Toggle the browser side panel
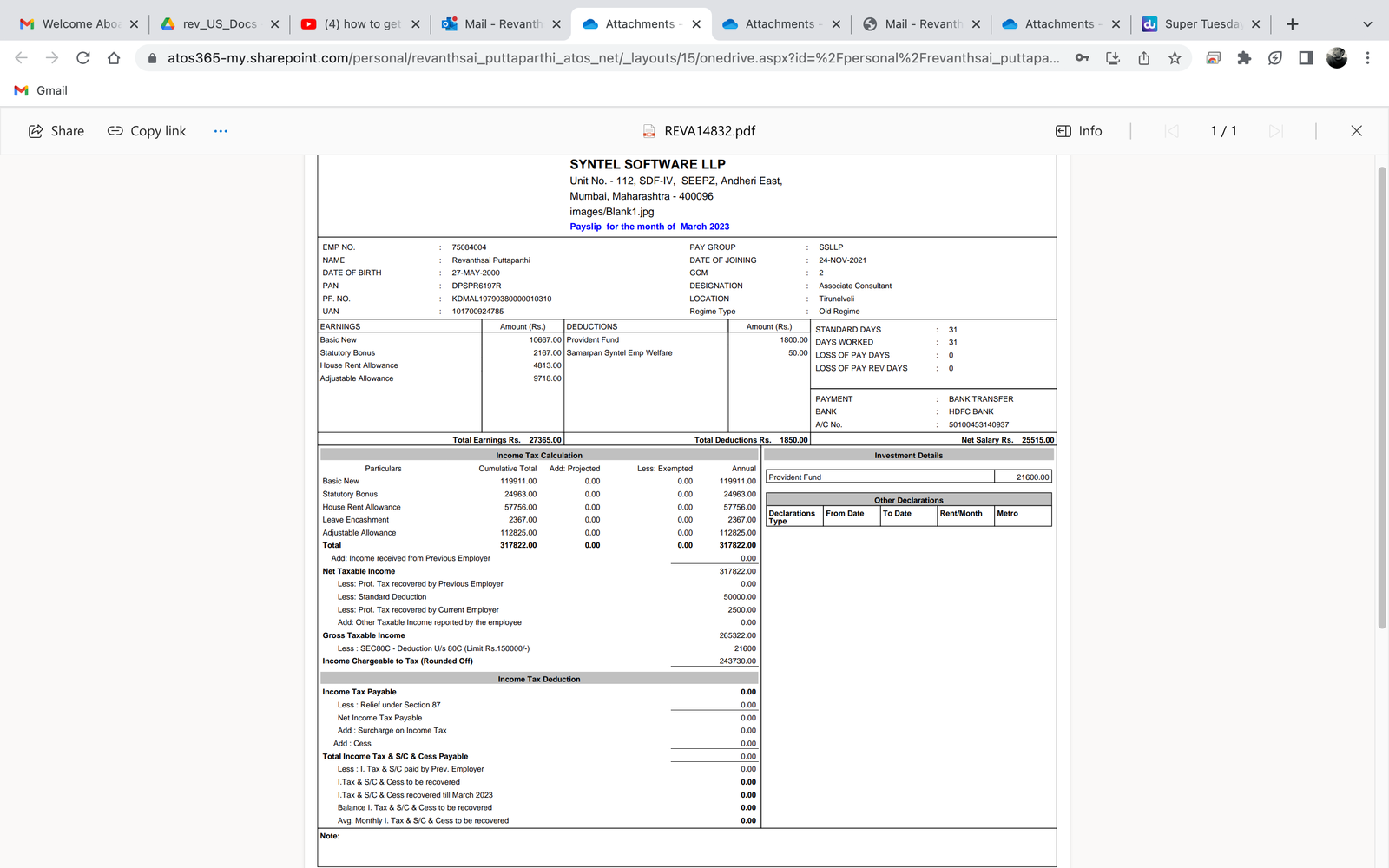Viewport: 1389px width, 868px height. (x=1306, y=58)
